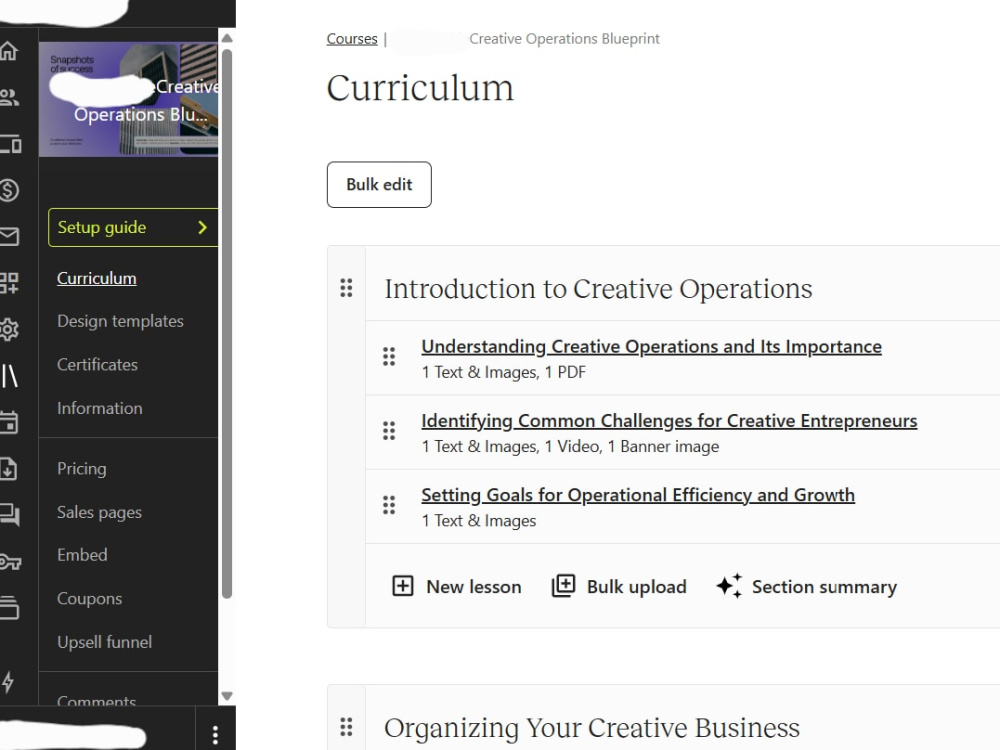Click the Bulk upload label
Screen dimensions: 1000x750
636,587
